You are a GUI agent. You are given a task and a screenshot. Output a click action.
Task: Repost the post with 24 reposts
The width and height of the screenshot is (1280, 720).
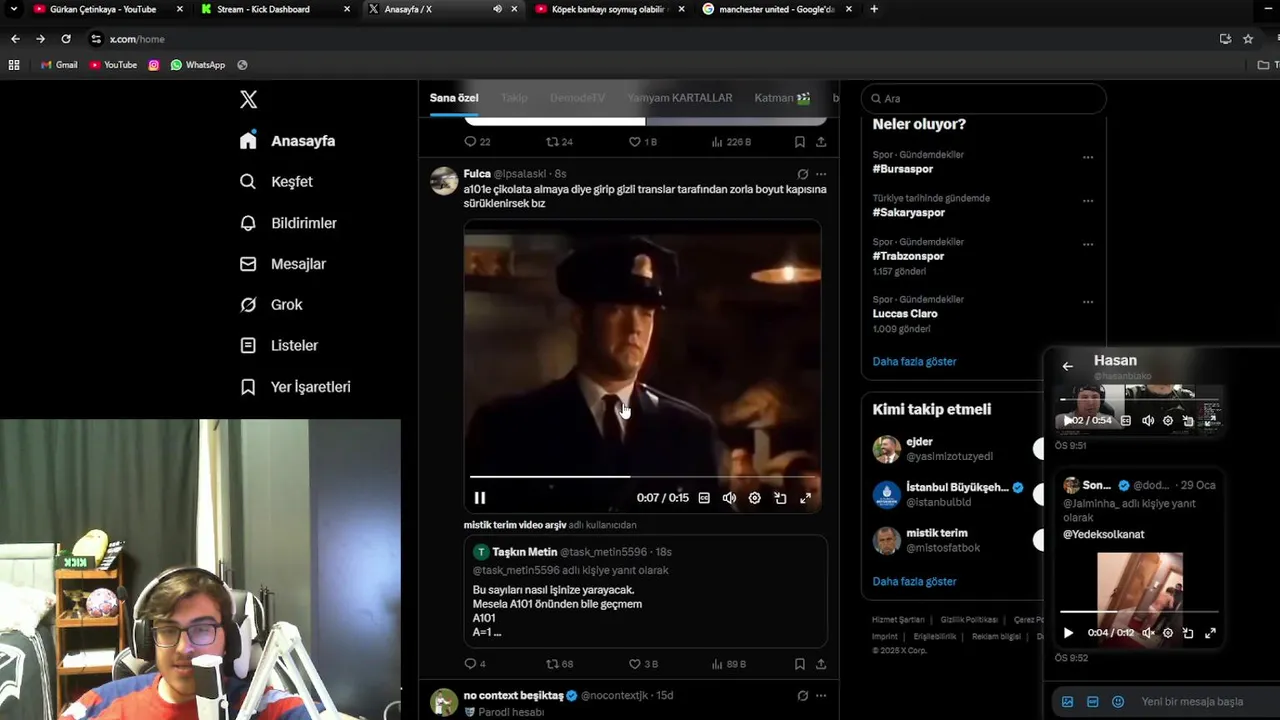pos(559,142)
